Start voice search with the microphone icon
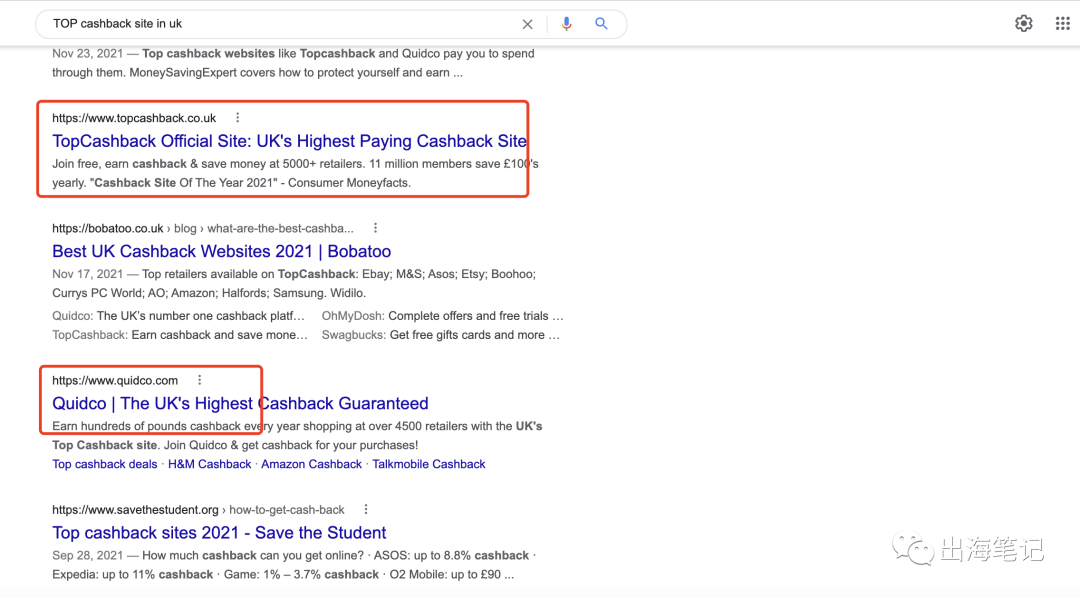Image resolution: width=1080 pixels, height=597 pixels. pyautogui.click(x=566, y=24)
